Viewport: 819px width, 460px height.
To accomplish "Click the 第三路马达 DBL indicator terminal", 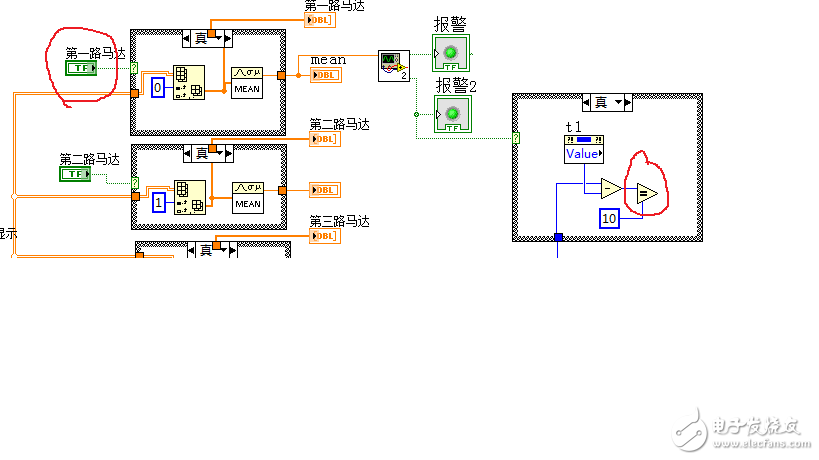I will pos(325,236).
